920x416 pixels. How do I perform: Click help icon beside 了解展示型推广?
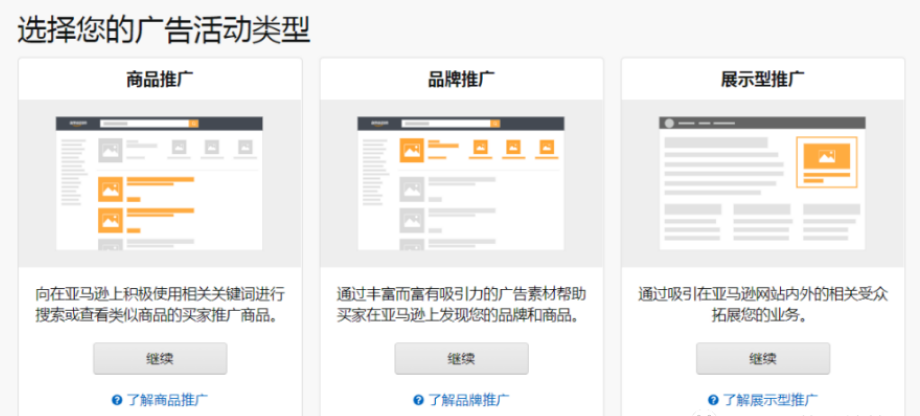[713, 400]
